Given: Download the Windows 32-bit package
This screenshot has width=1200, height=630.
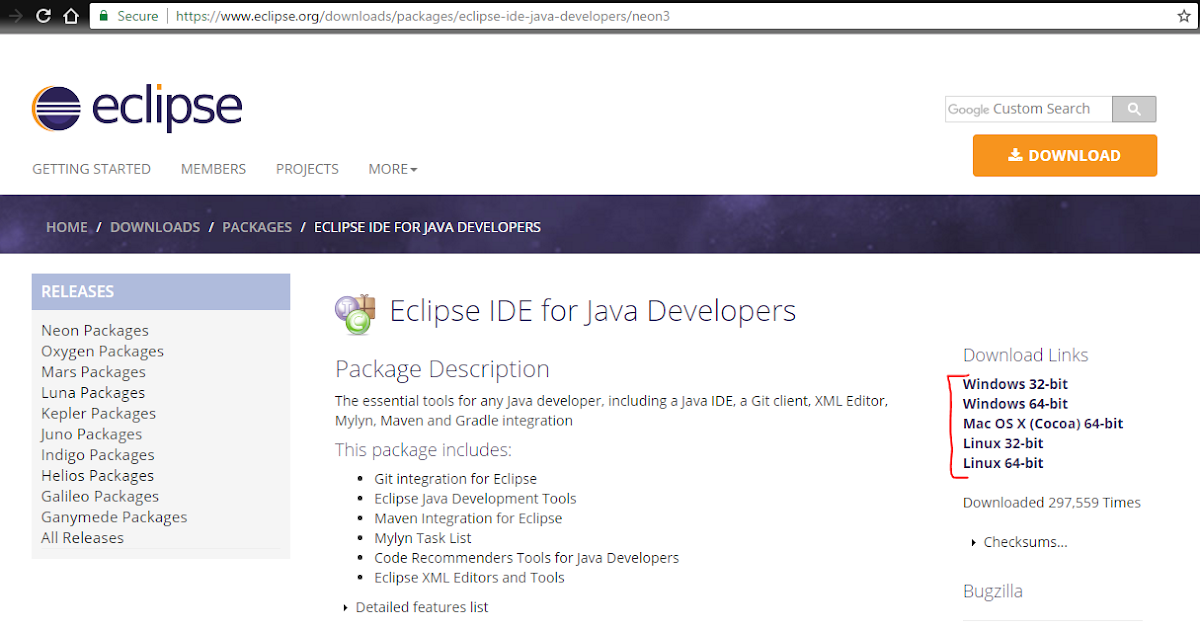Looking at the screenshot, I should pyautogui.click(x=1015, y=384).
